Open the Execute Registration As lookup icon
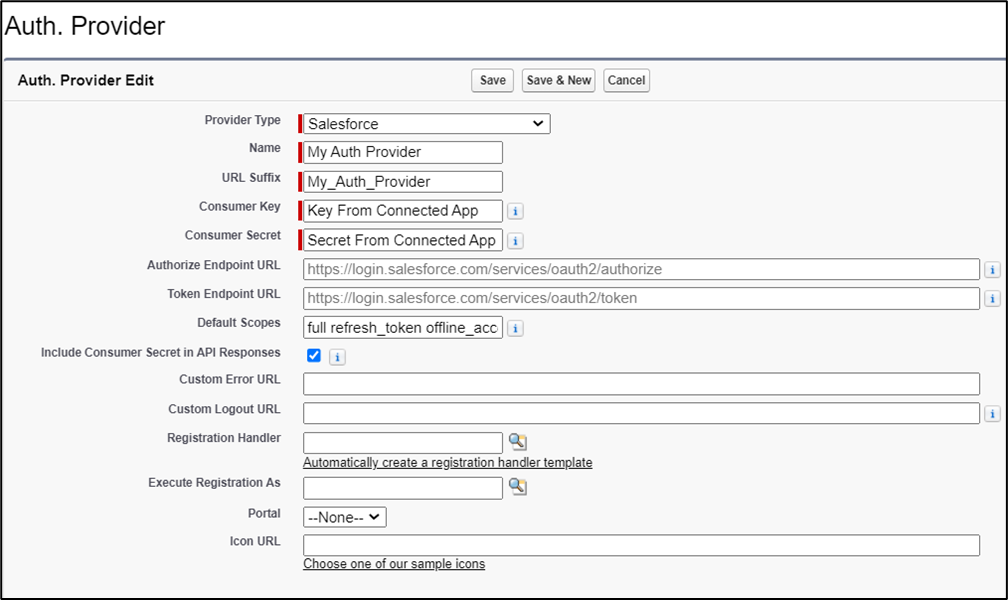Image resolution: width=1008 pixels, height=600 pixels. point(518,487)
